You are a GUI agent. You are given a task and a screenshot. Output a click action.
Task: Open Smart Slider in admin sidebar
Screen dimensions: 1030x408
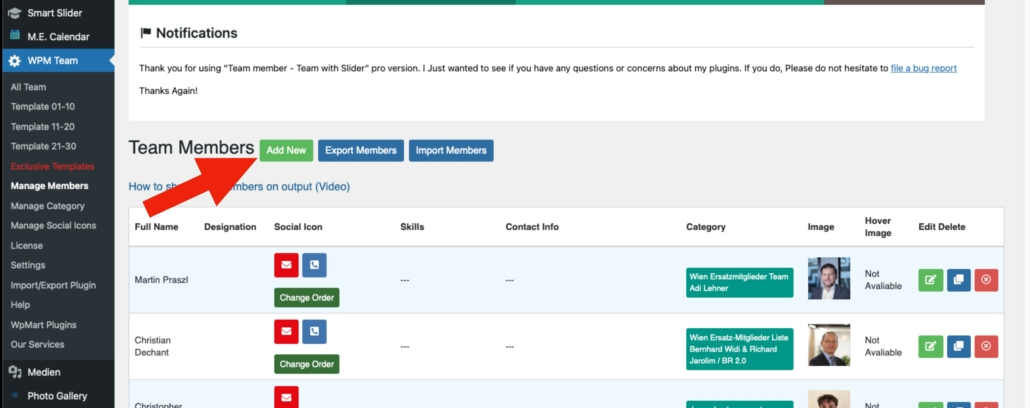(x=55, y=13)
